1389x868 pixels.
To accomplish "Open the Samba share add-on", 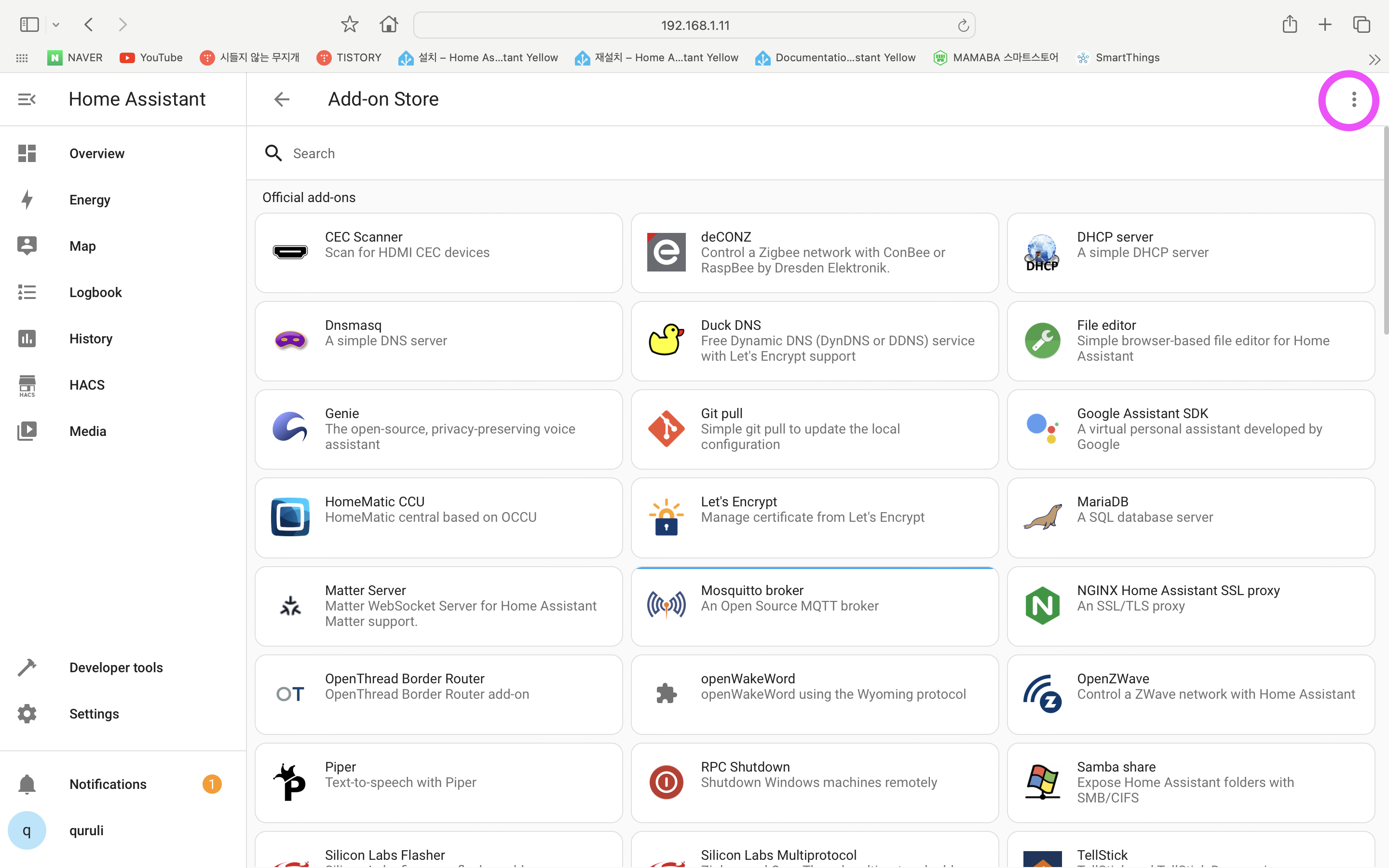I will pos(1190,783).
